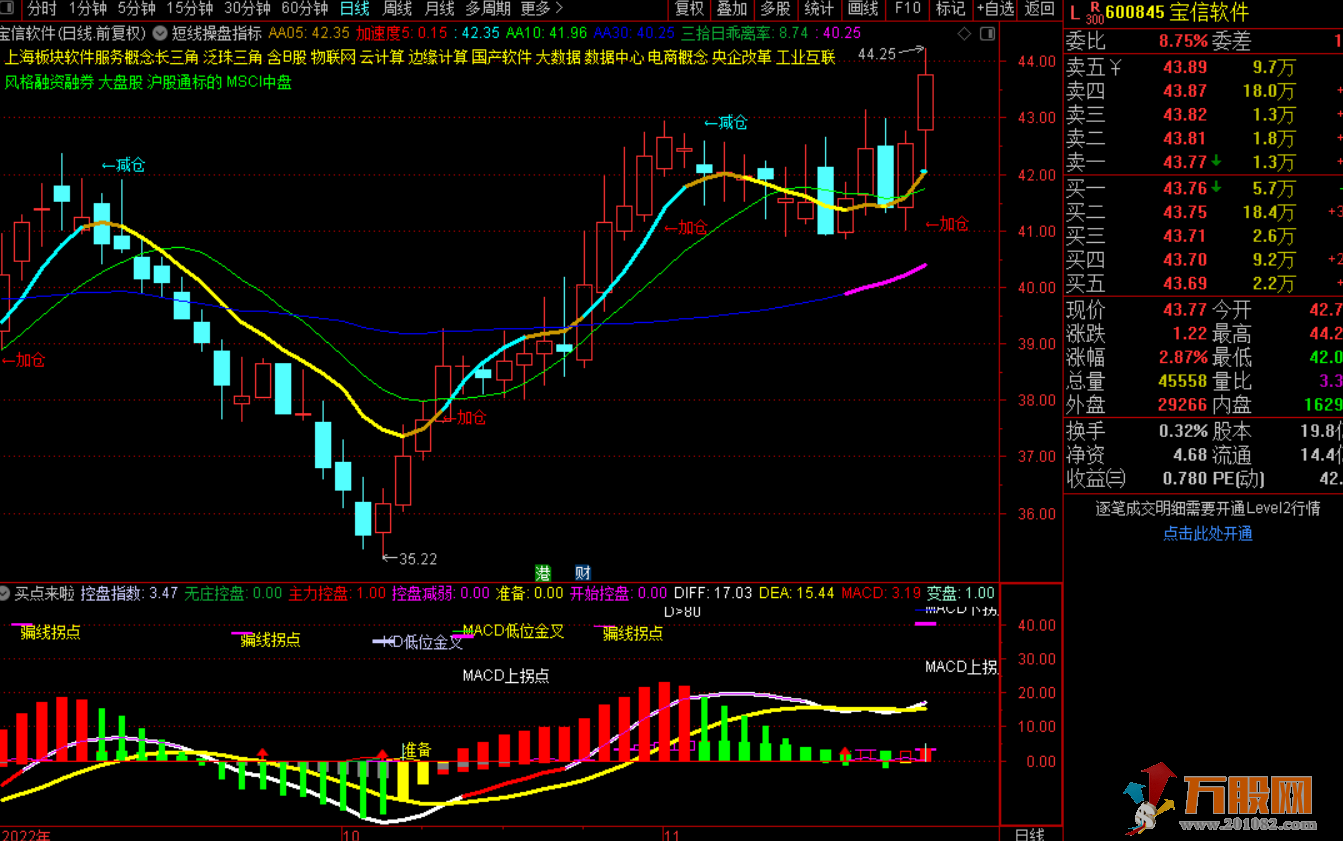Click the 边缘计算 concept tag
The width and height of the screenshot is (1343, 841).
pyautogui.click(x=437, y=57)
